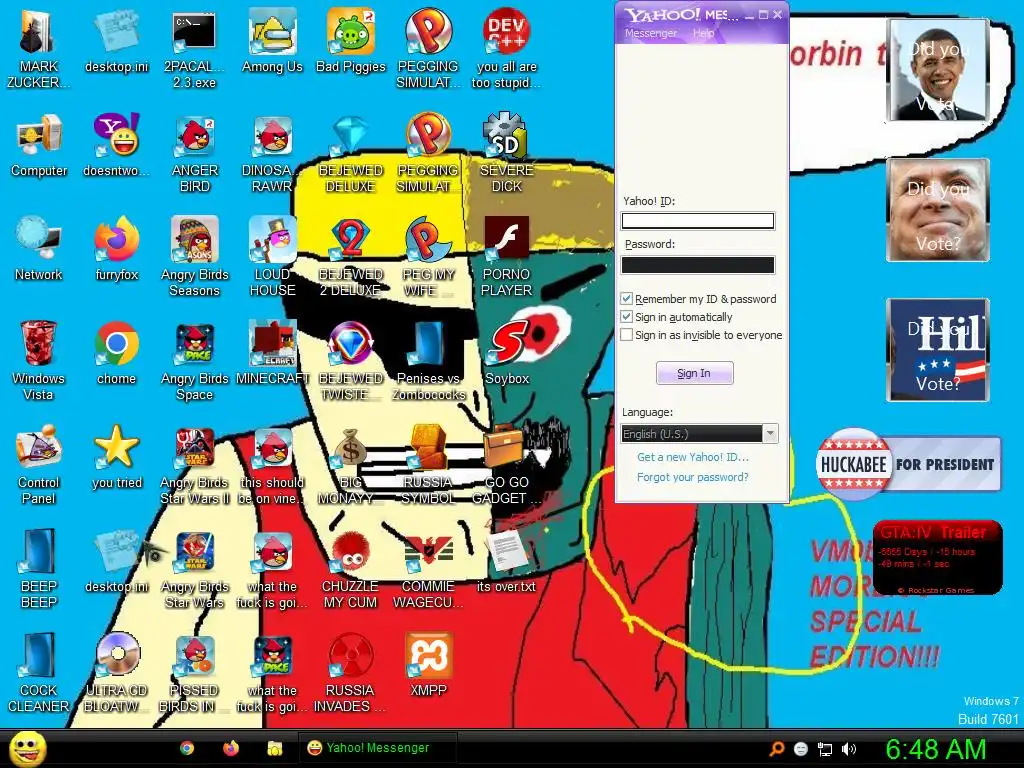The height and width of the screenshot is (768, 1024).
Task: Open the Forgot your password link
Action: 693,477
